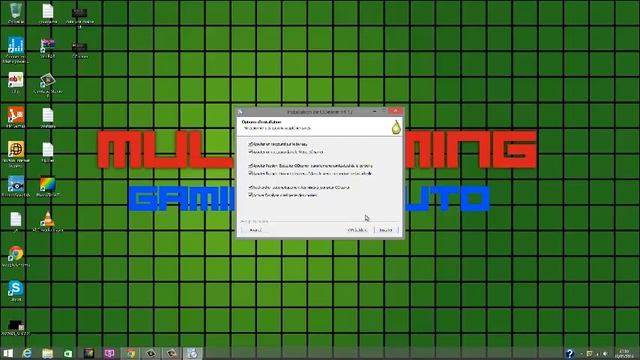
Task: Toggle the 'Open CCleaner' context menu checkbox
Action: pos(251,173)
